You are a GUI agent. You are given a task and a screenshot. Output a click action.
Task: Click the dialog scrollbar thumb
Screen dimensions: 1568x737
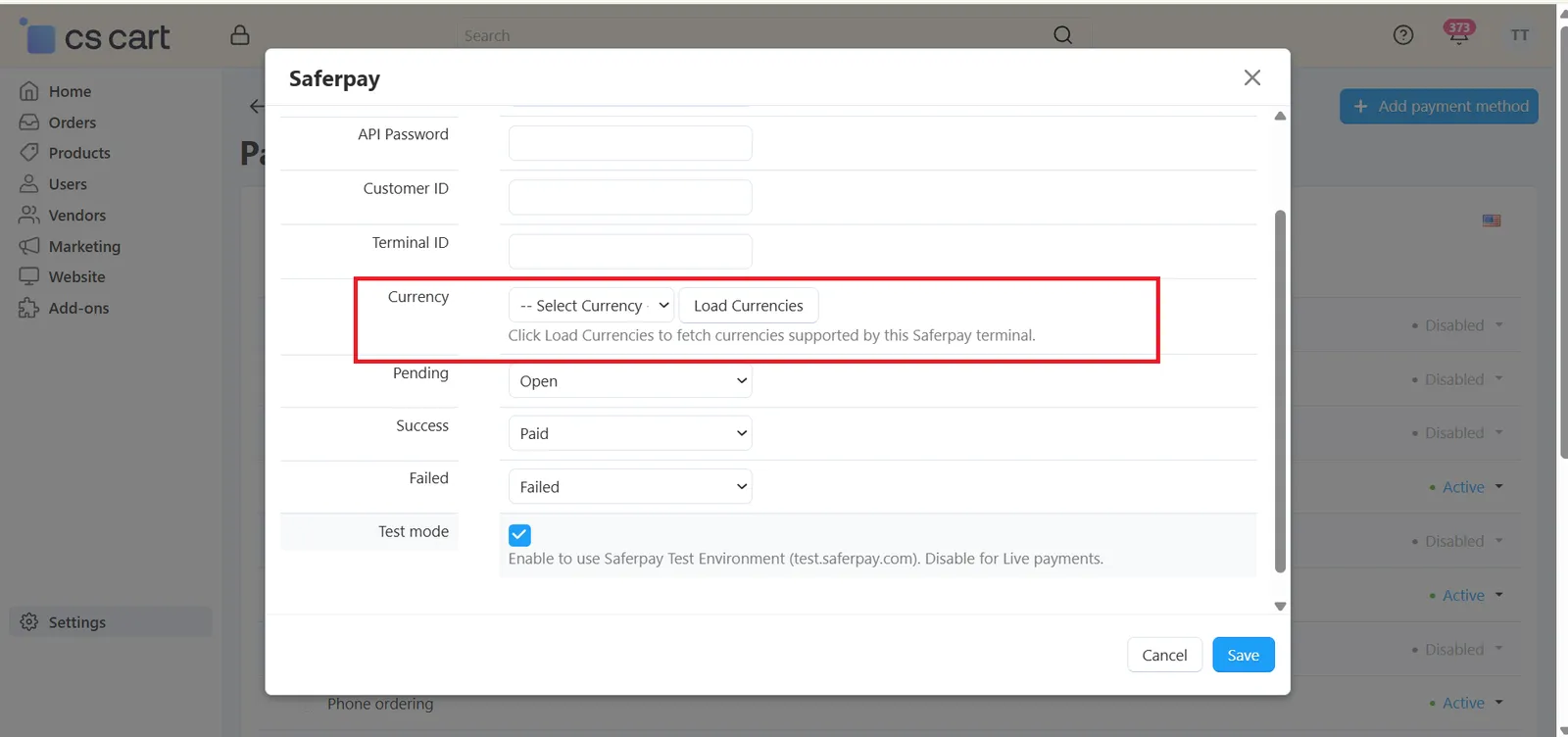pos(1280,391)
